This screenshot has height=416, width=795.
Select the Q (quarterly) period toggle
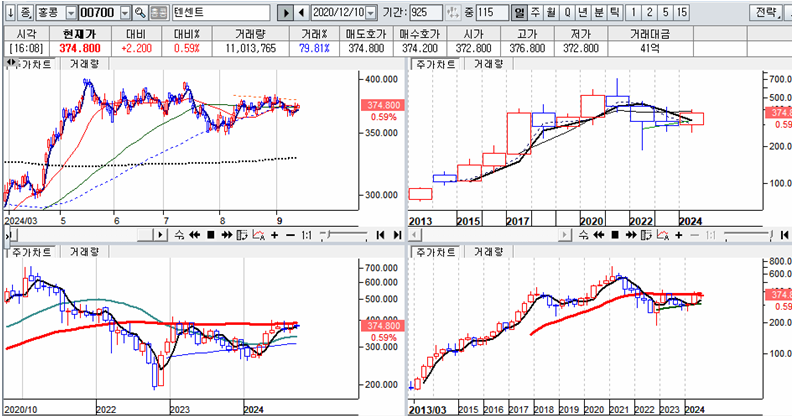[567, 13]
